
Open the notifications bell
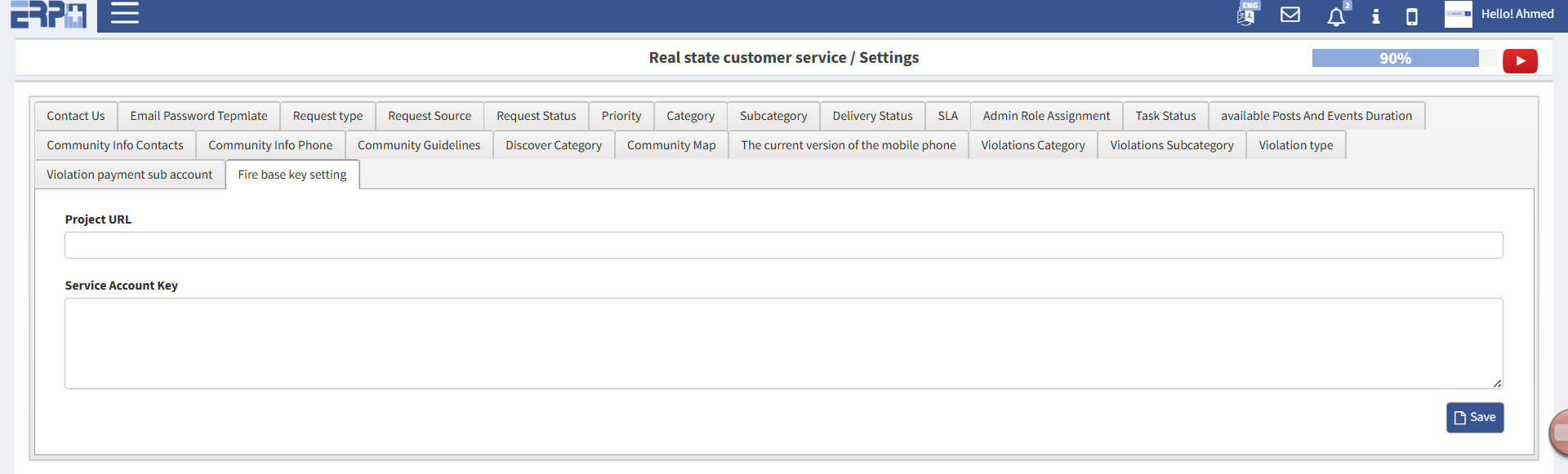1336,16
